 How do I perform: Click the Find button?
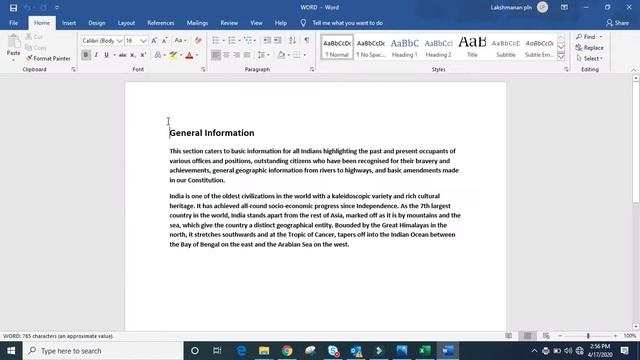[x=587, y=37]
